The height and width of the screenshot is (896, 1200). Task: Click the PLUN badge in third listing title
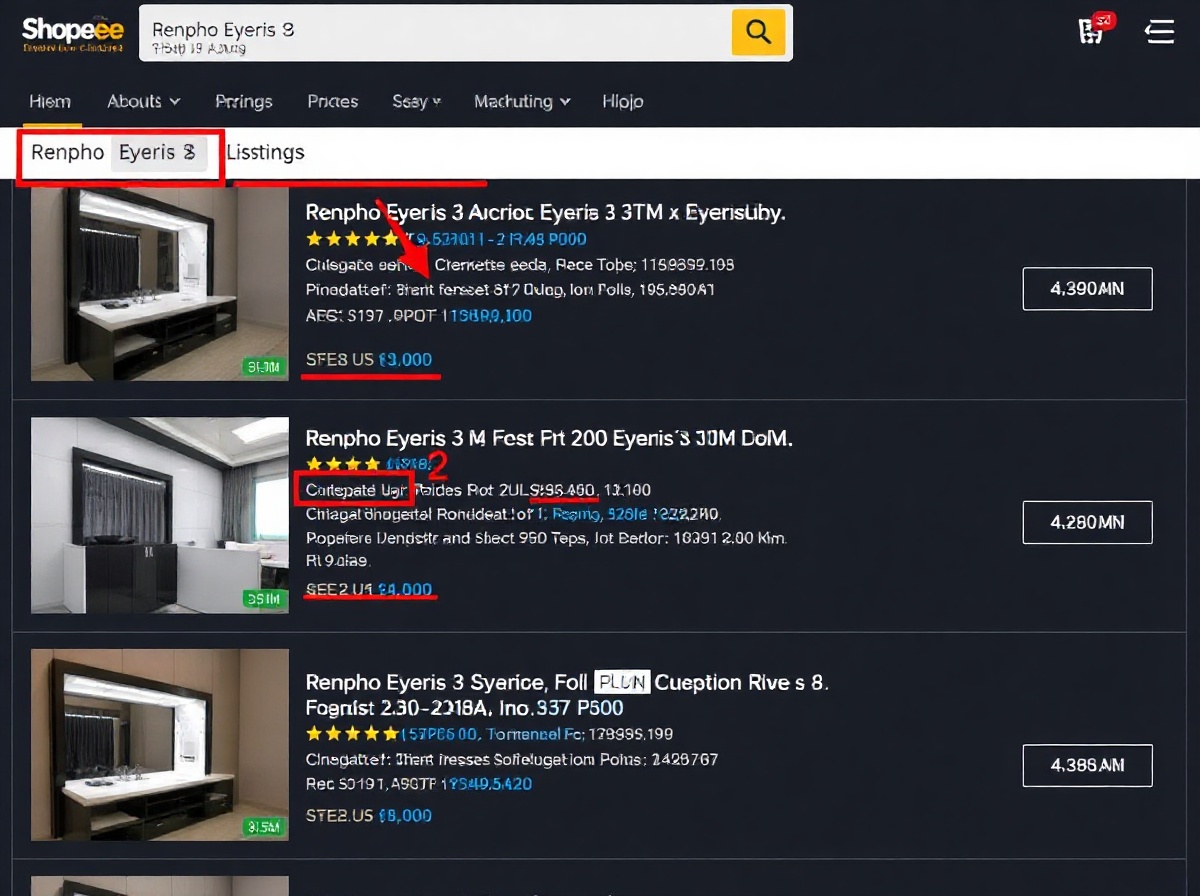point(622,683)
